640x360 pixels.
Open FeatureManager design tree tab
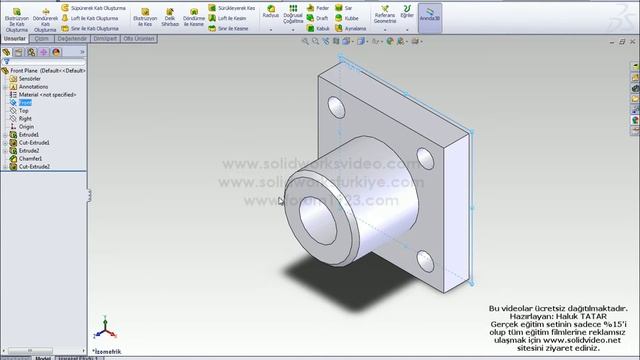point(6,52)
